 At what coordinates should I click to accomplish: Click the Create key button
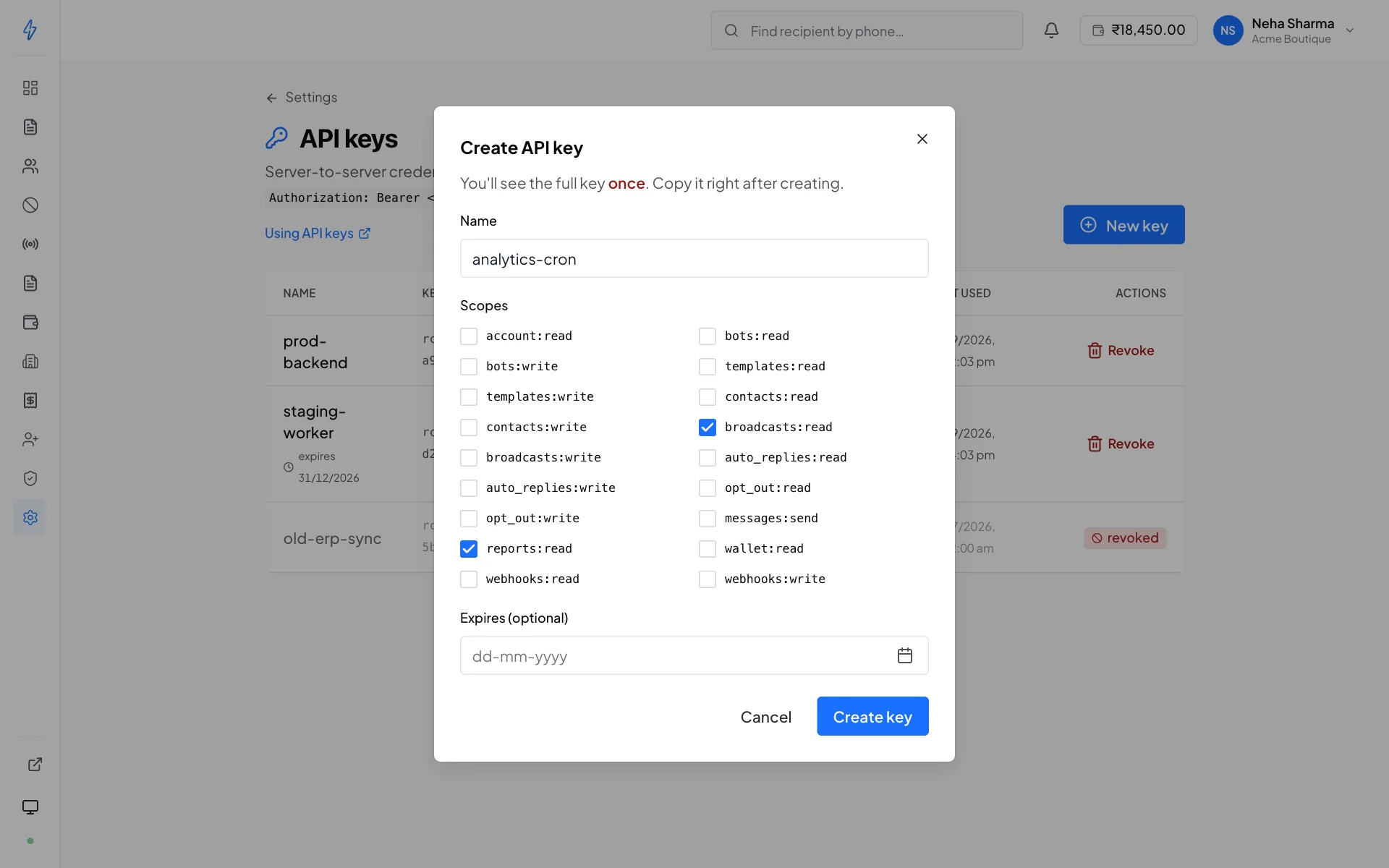point(872,716)
